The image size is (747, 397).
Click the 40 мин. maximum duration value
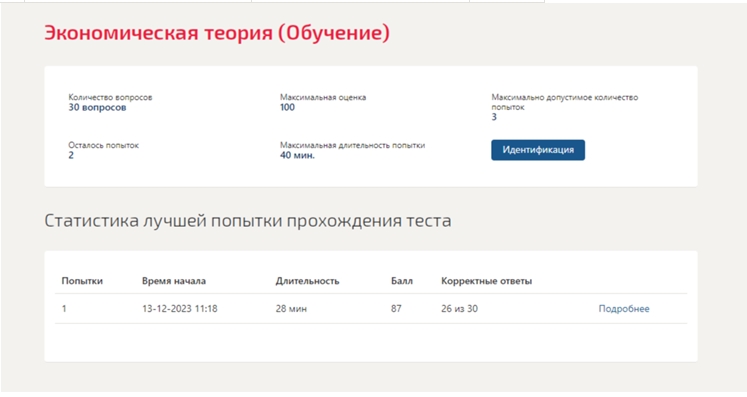(297, 155)
